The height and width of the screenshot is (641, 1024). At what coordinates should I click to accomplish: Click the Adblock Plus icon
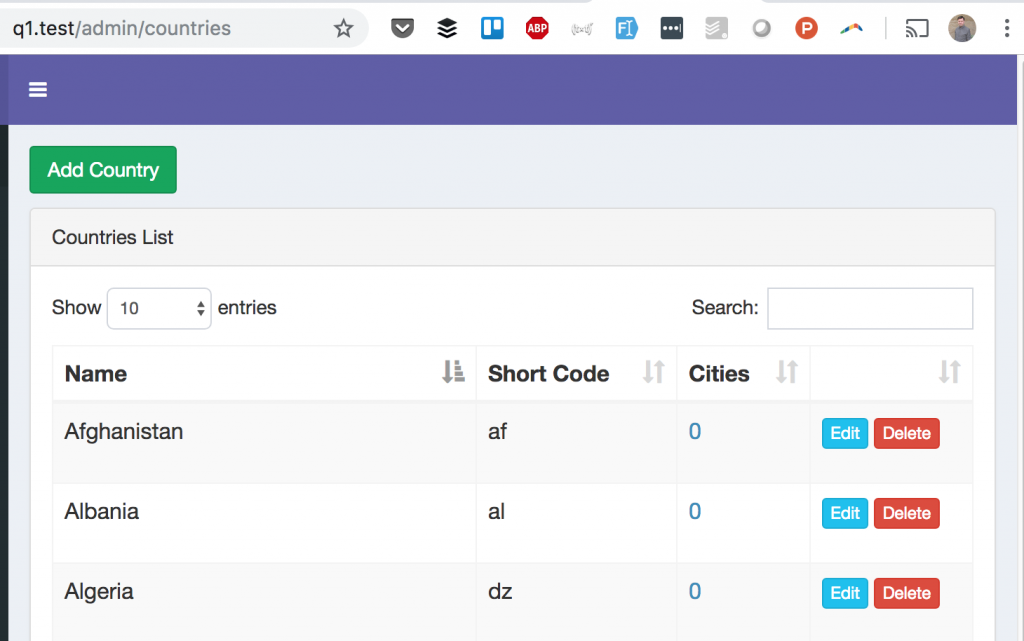pyautogui.click(x=536, y=28)
